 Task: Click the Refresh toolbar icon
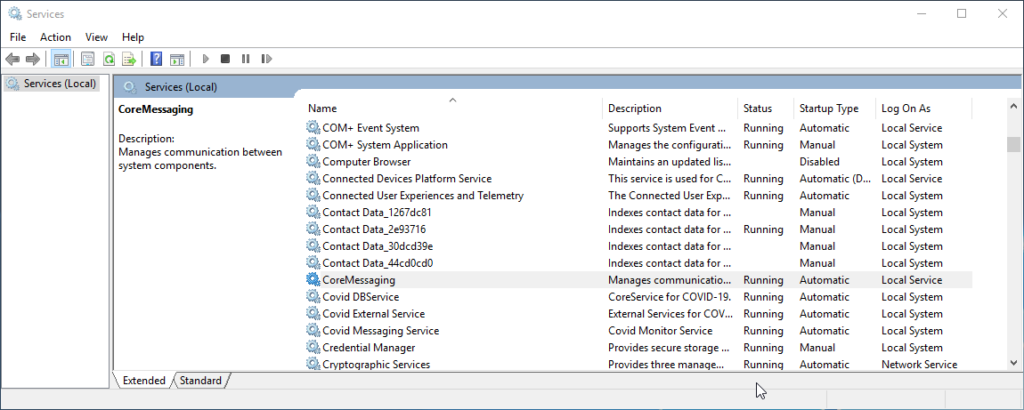tap(108, 59)
